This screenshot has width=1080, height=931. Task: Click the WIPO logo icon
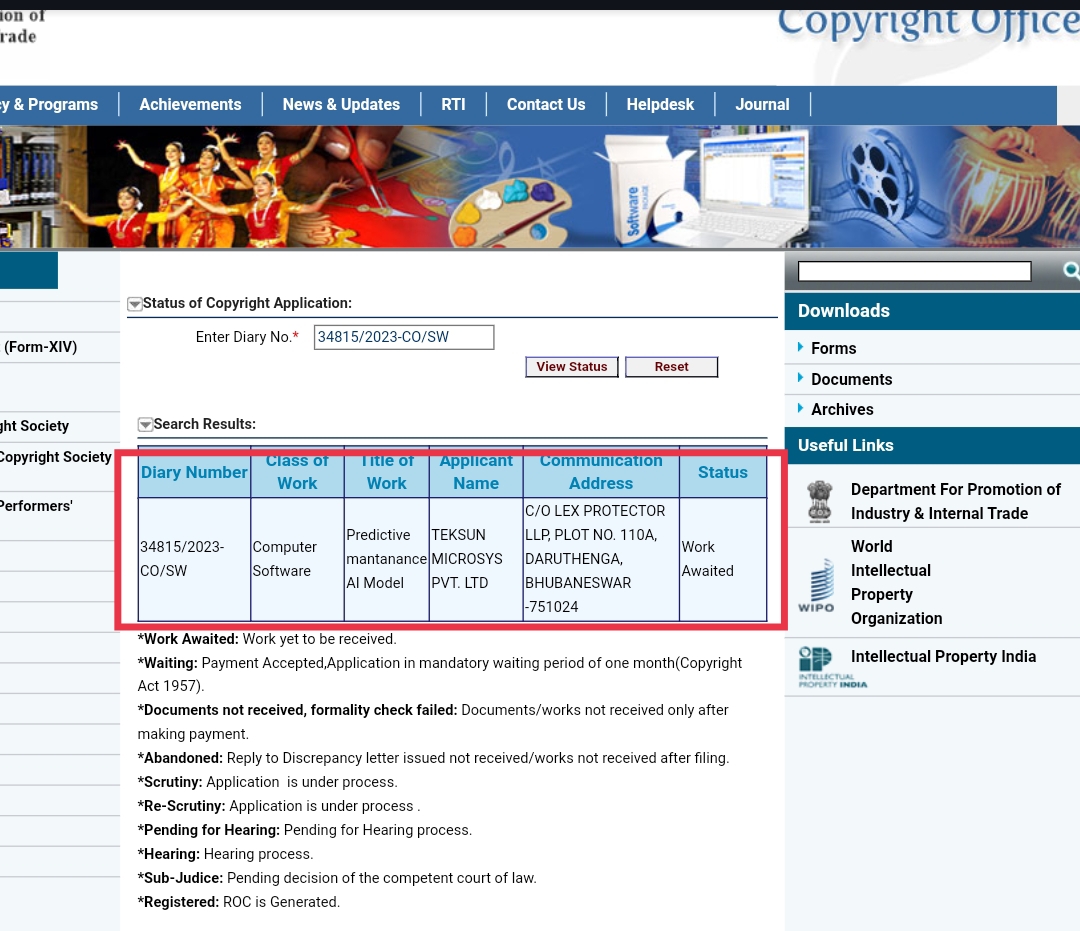[816, 585]
